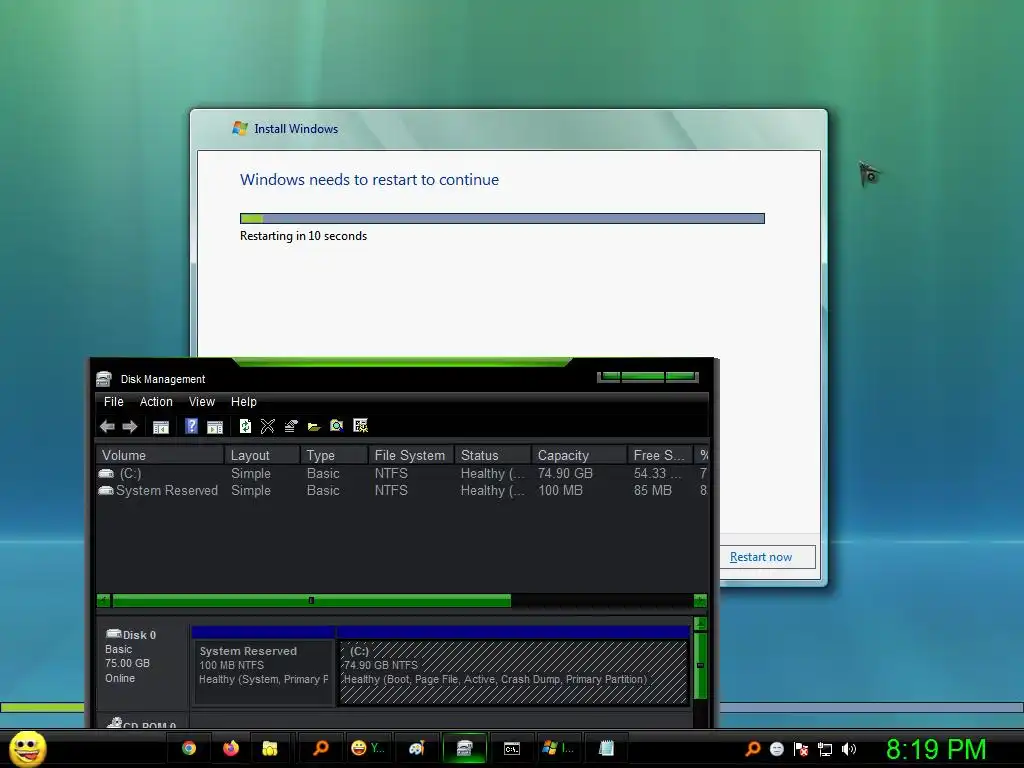This screenshot has height=768, width=1024.
Task: Click the Forward arrow in Disk Management toolbar
Action: pos(130,426)
